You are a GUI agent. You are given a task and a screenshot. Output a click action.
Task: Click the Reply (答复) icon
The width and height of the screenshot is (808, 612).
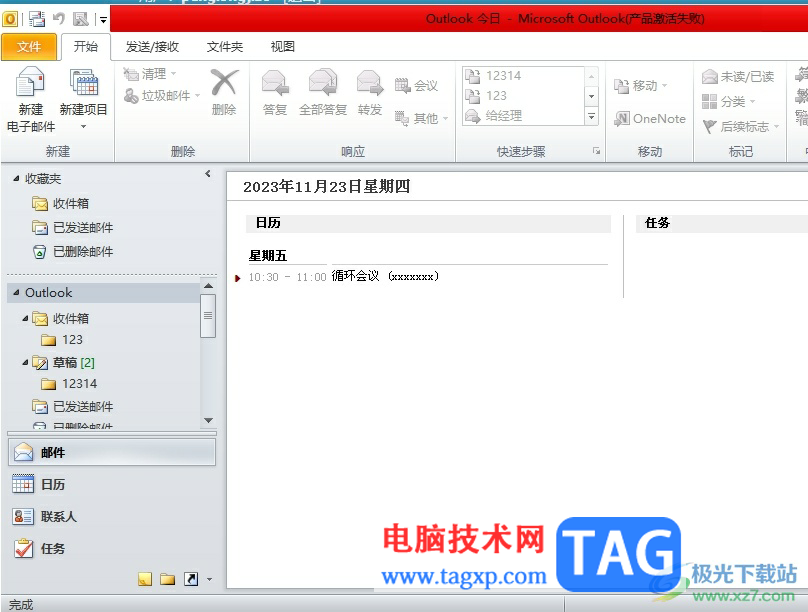click(275, 83)
